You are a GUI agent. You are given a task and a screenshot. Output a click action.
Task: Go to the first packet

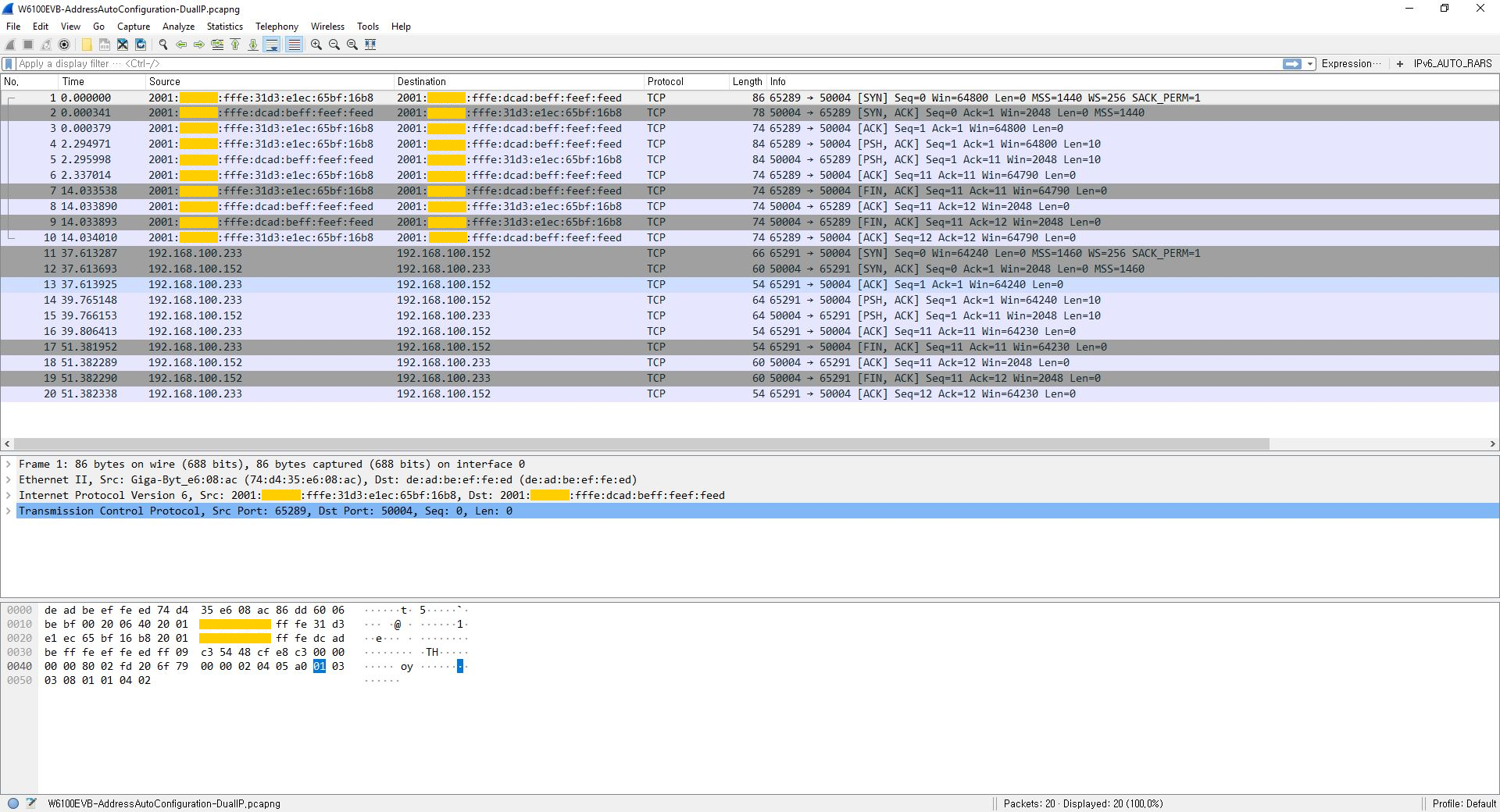click(x=235, y=45)
